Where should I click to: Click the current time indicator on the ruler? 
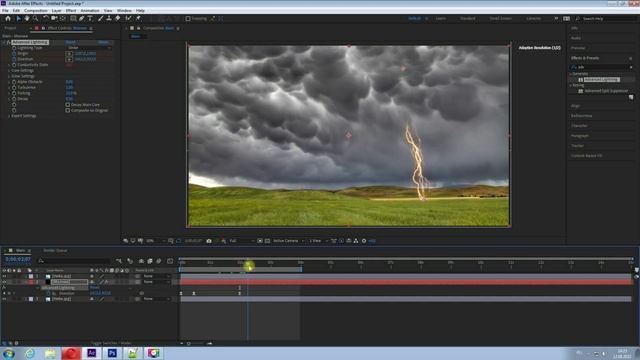247,263
